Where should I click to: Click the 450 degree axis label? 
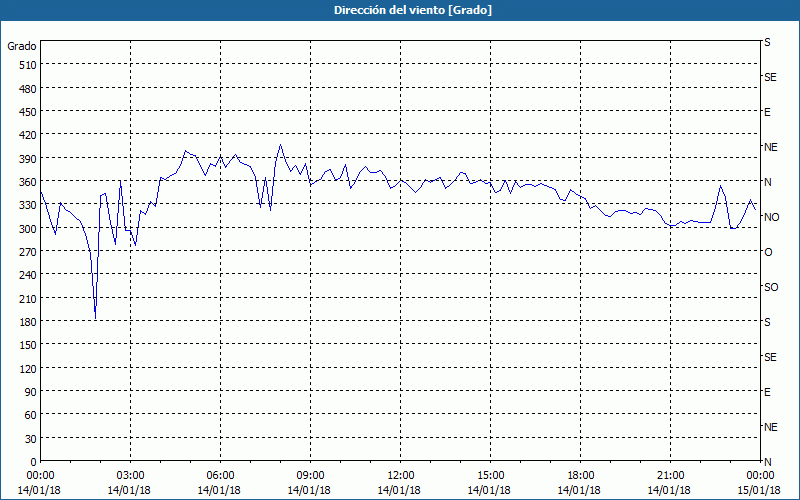(28, 112)
